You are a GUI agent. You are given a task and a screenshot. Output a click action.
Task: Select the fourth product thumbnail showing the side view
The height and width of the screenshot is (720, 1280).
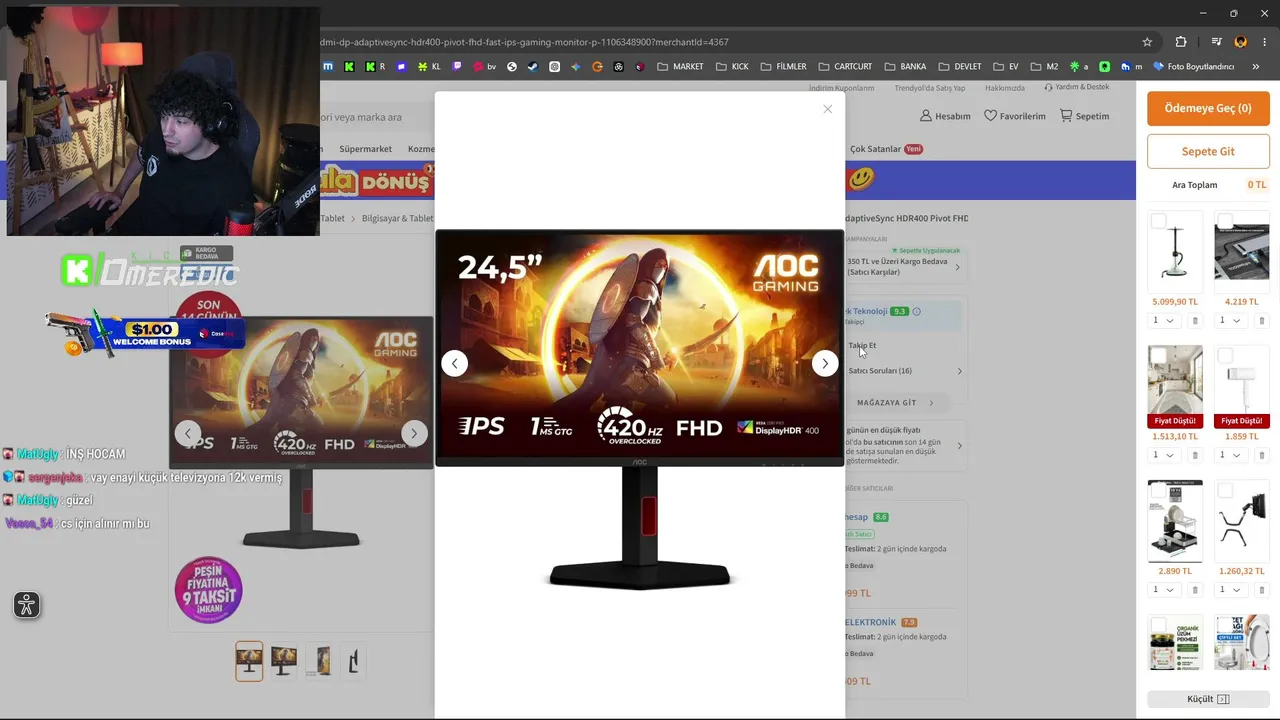point(353,661)
